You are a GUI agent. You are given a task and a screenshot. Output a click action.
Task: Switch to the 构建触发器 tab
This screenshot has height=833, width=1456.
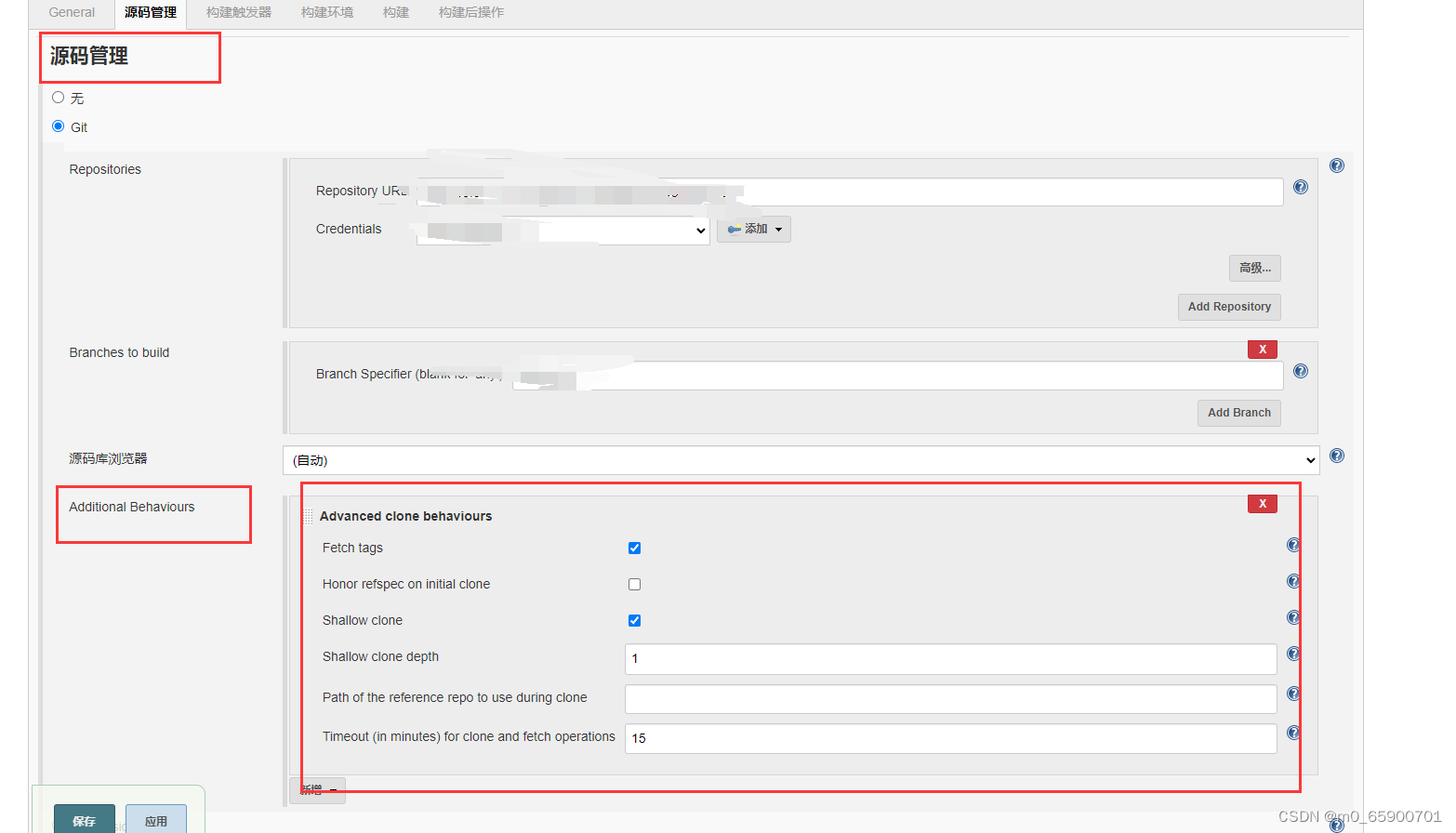[x=238, y=12]
